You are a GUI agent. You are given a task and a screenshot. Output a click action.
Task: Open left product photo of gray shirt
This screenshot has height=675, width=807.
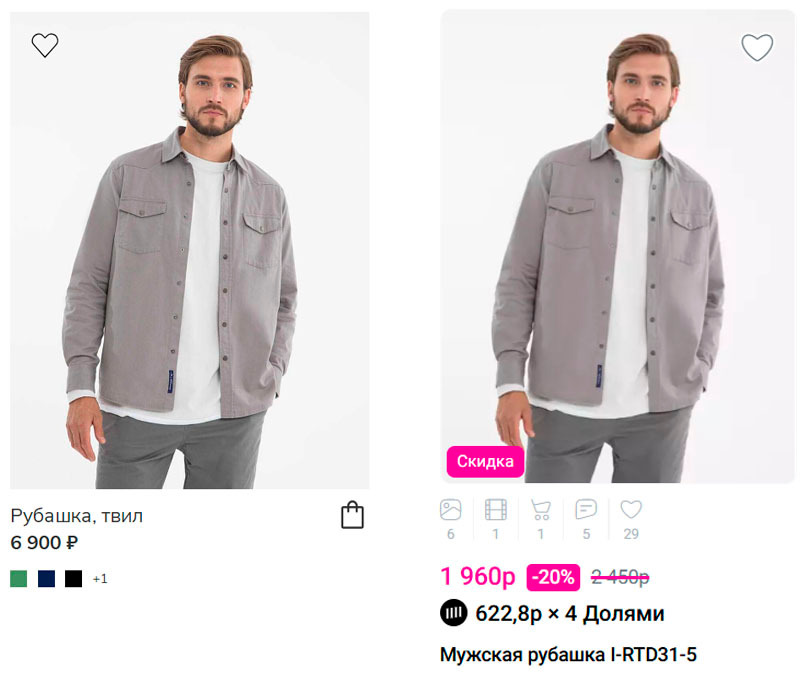click(x=190, y=250)
